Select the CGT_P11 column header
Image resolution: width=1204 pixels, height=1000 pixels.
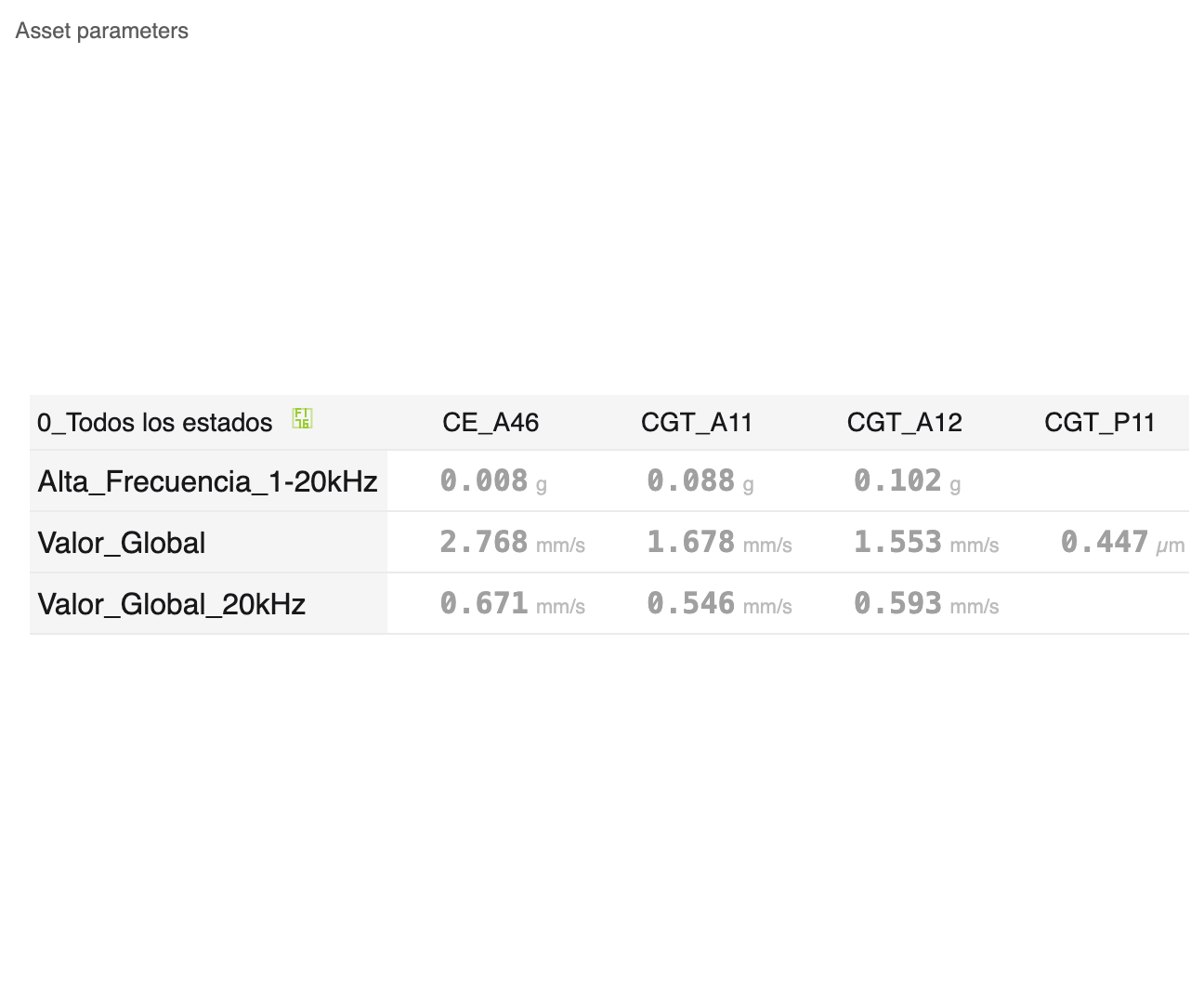pyautogui.click(x=1100, y=423)
